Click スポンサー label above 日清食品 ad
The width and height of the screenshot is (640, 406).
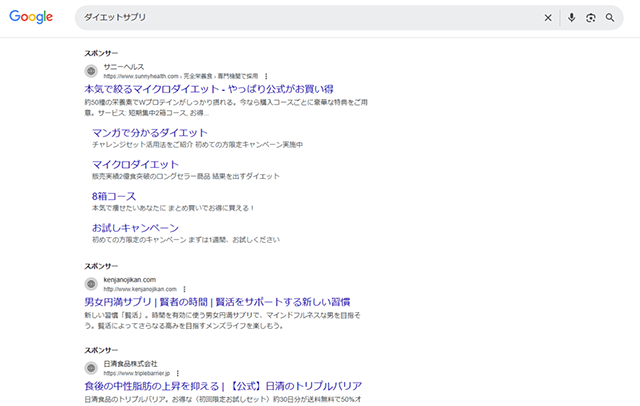click(x=101, y=351)
